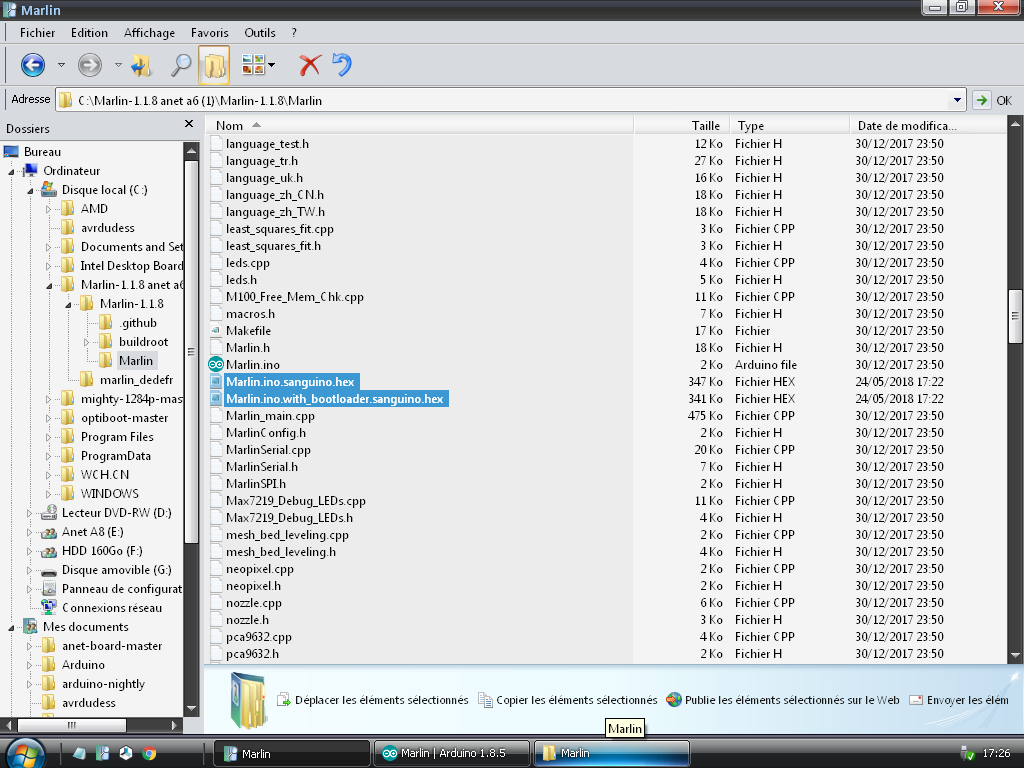Viewport: 1024px width, 768px height.
Task: Open the Views icon menu
Action: 258,65
